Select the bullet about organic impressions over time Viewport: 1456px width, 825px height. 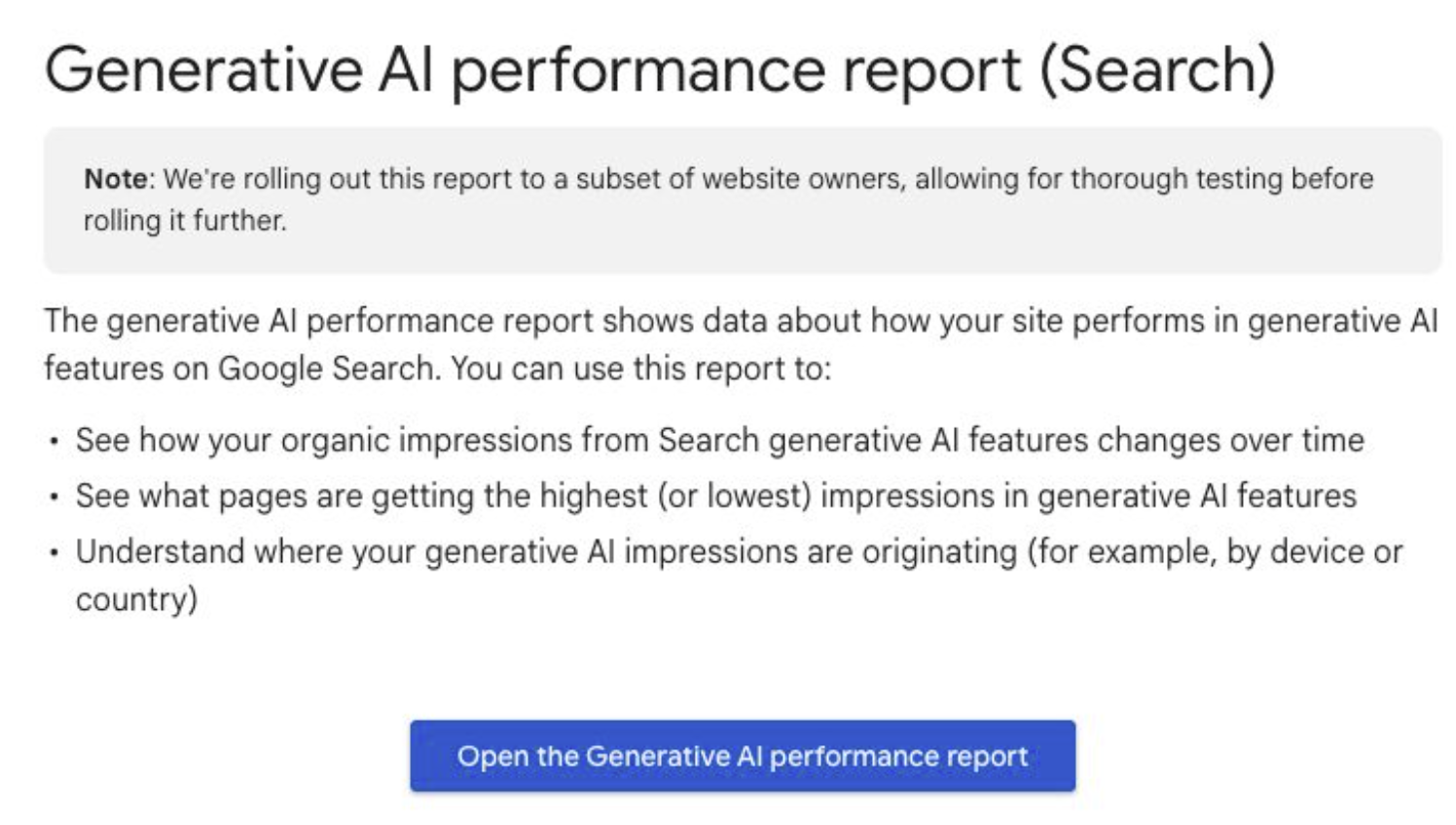click(719, 441)
